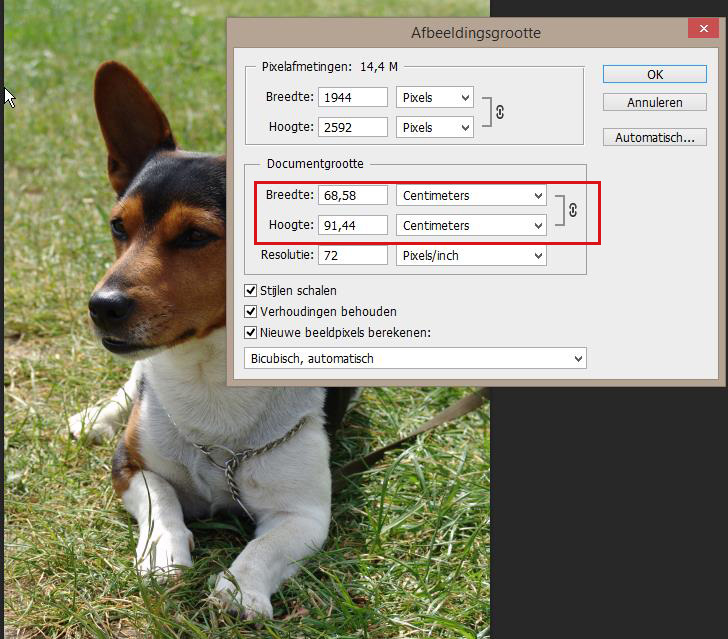Expand the document Hoogte Centimeters dropdown
Screen dimensions: 728x639
click(472, 225)
